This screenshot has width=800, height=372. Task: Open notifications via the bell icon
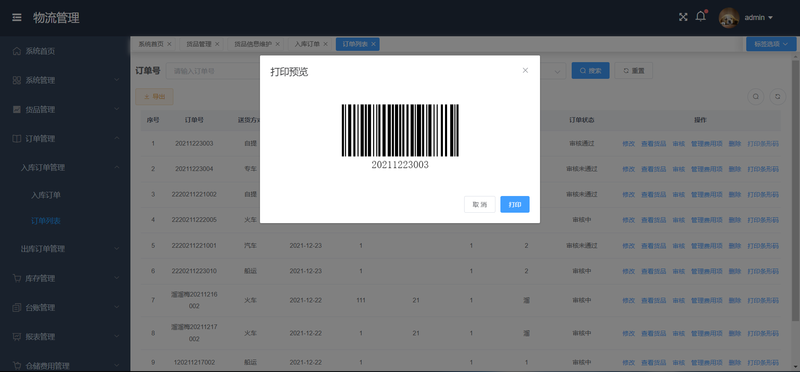(x=701, y=17)
